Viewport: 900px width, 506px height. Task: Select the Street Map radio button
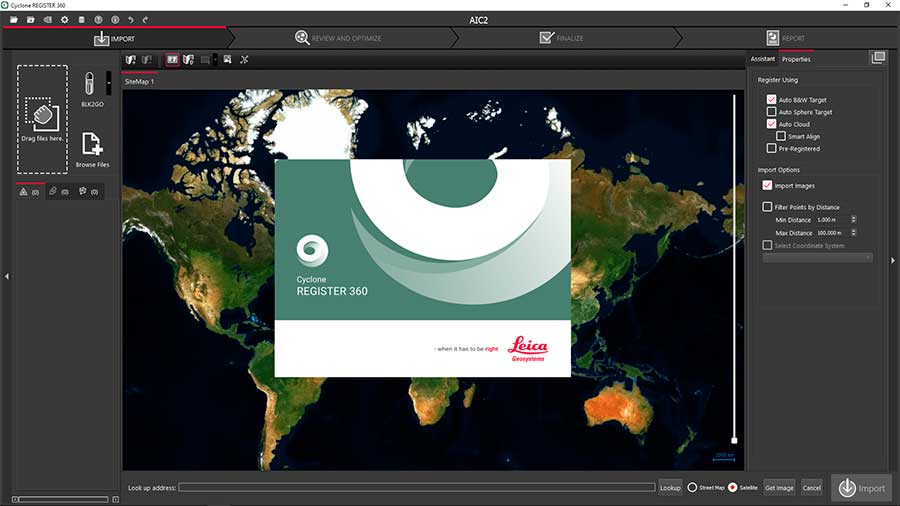pos(692,488)
